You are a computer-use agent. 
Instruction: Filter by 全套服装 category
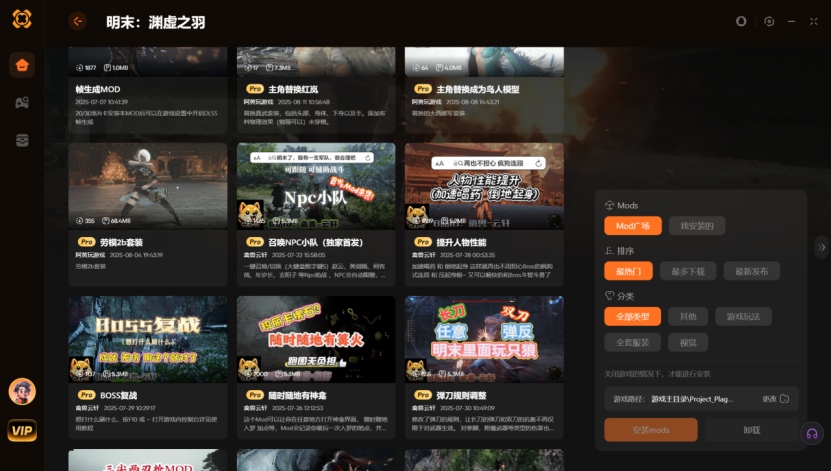(632, 342)
